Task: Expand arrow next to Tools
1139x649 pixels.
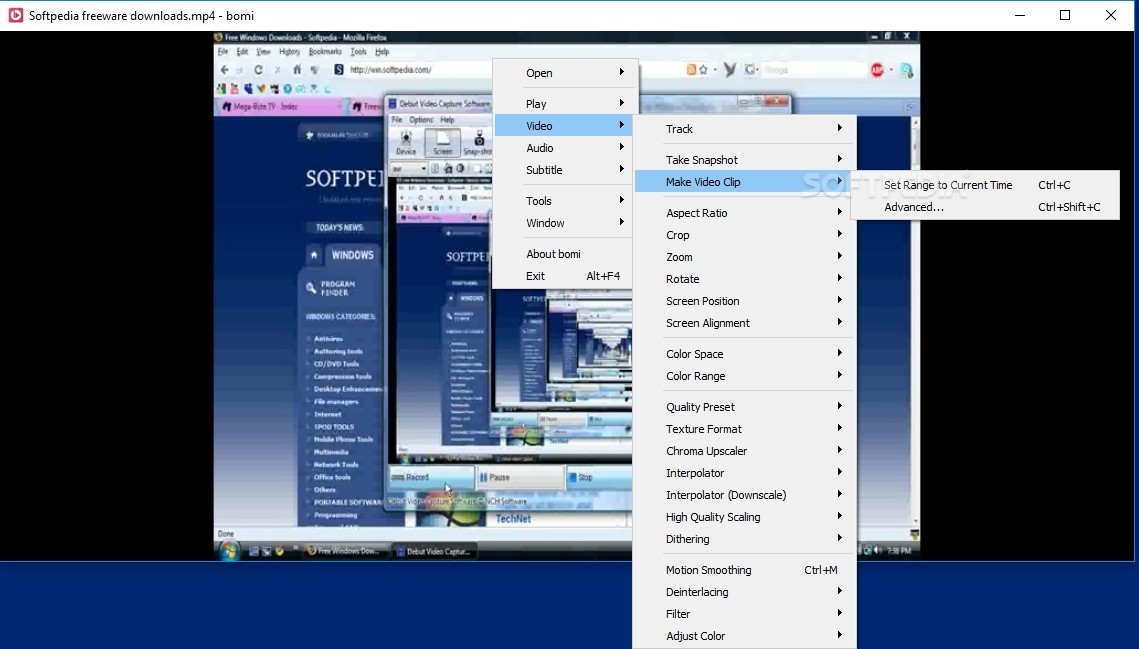Action: point(622,200)
